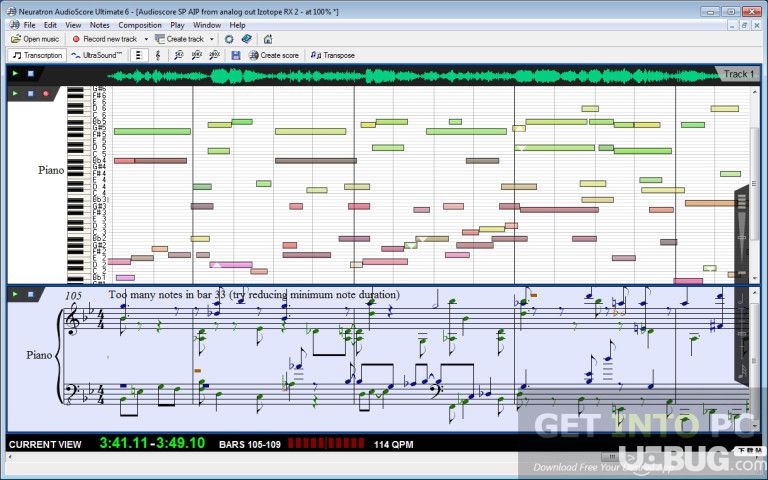Click the blue floppy disk save icon
The height and width of the screenshot is (480, 768).
[236, 55]
